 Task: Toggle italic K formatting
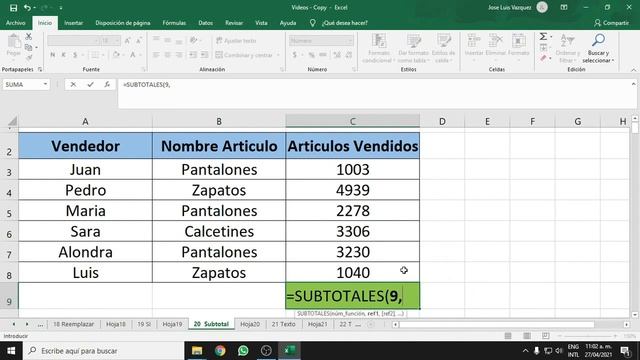64,55
